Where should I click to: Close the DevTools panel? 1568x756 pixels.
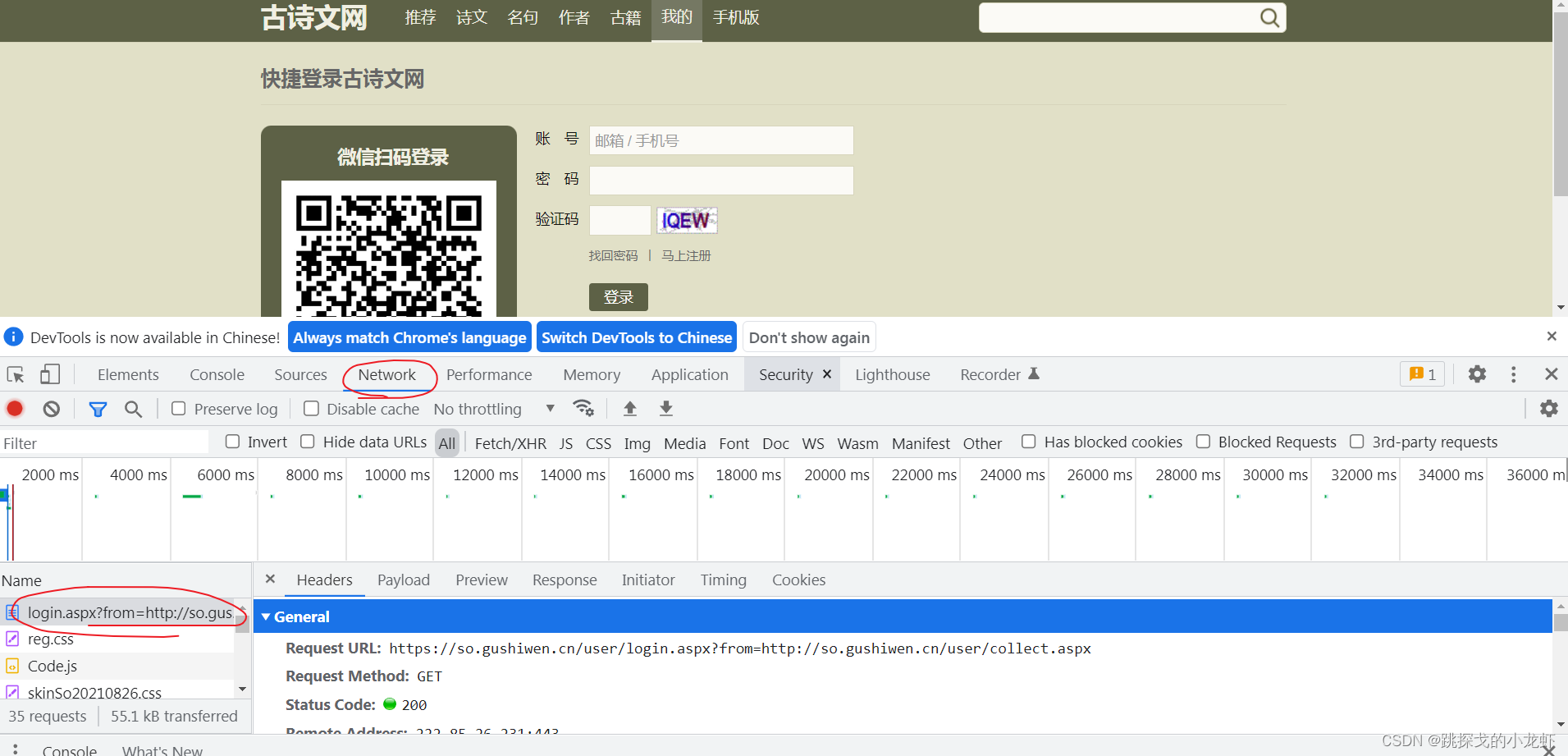(x=1552, y=374)
